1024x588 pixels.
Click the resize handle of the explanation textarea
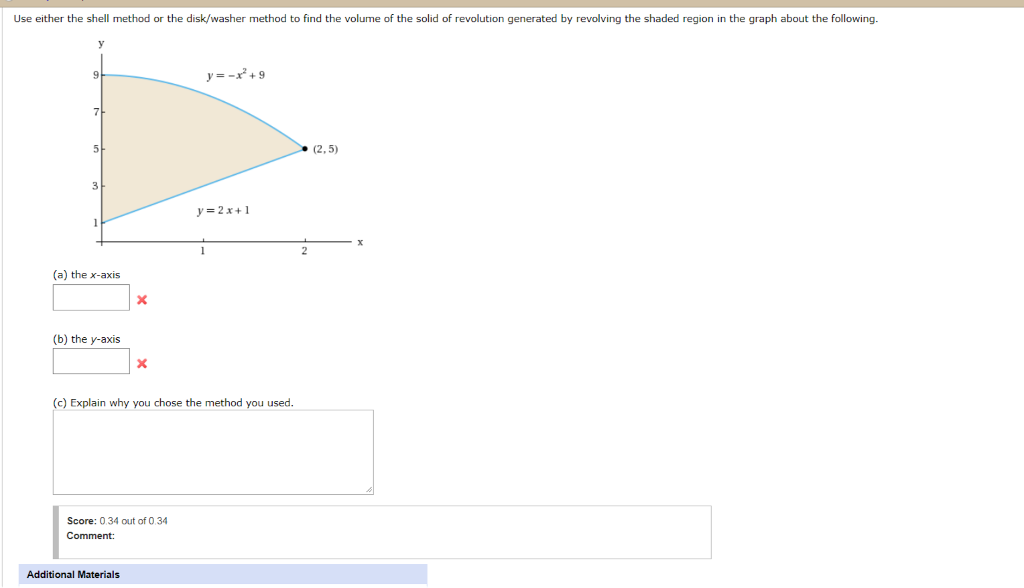pos(369,489)
